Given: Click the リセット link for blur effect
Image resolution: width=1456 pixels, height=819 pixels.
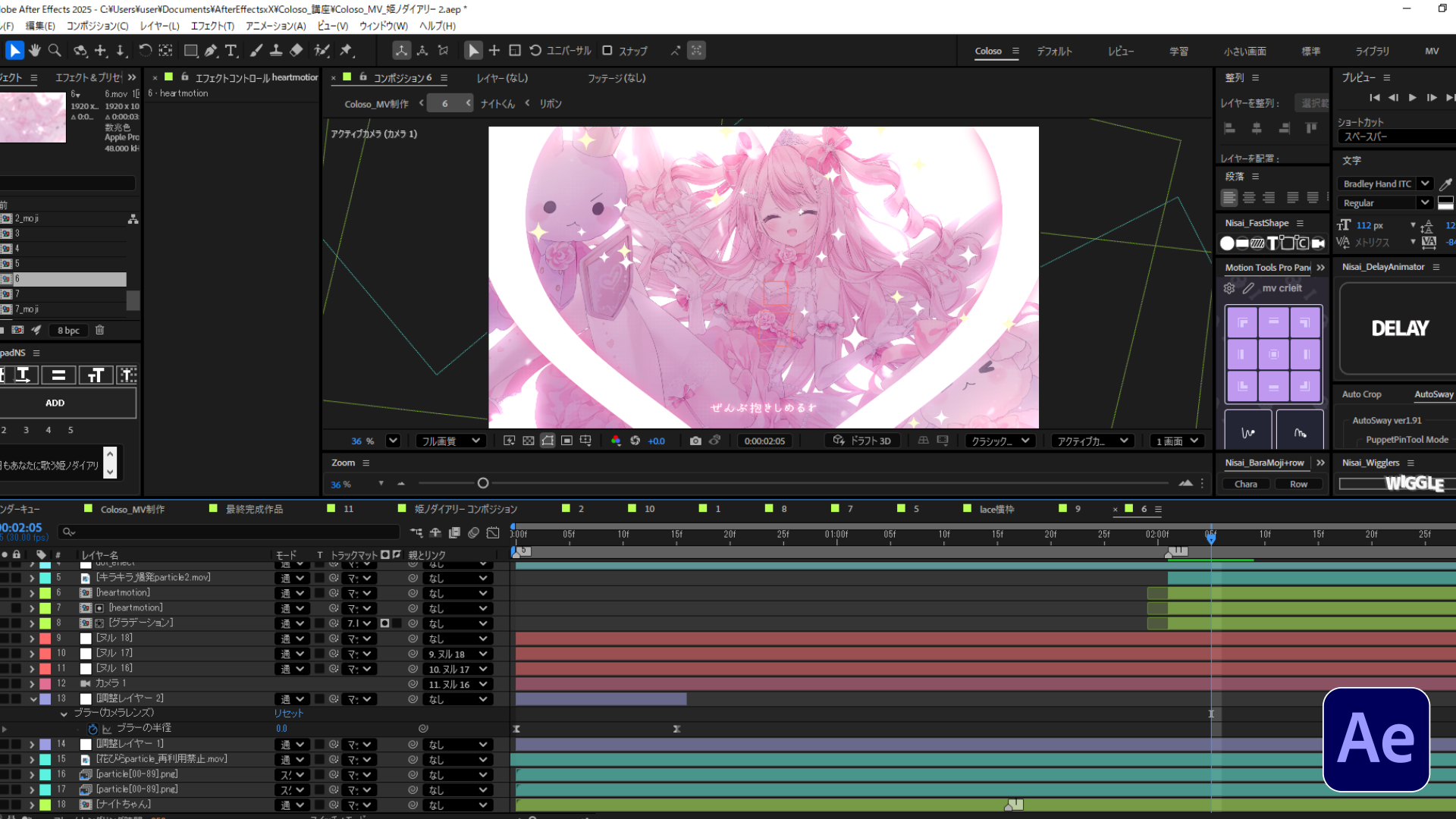Looking at the screenshot, I should coord(289,714).
